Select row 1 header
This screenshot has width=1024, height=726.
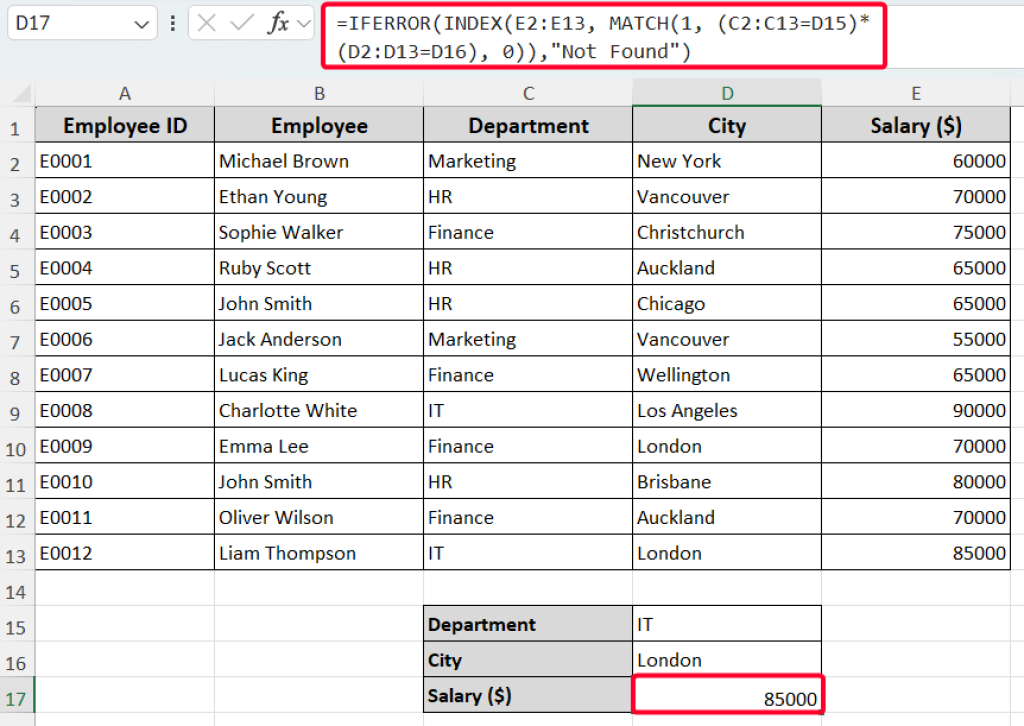pyautogui.click(x=17, y=125)
